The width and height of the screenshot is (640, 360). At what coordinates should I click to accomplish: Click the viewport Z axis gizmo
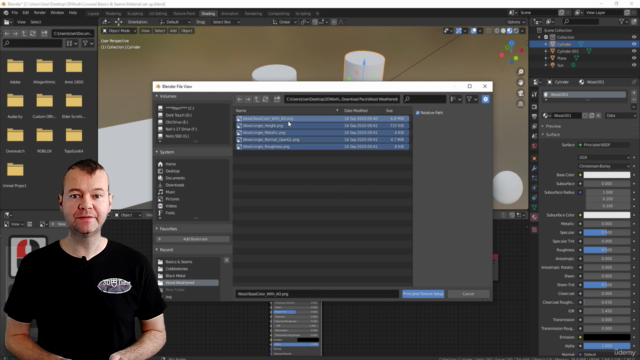[x=511, y=43]
